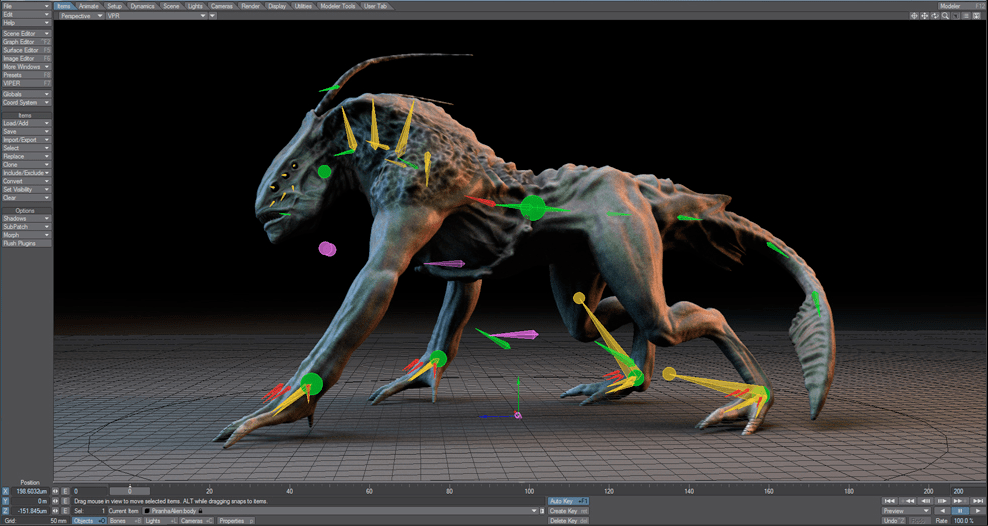Open the Surface Editor
Image resolution: width=988 pixels, height=526 pixels.
click(x=26, y=50)
